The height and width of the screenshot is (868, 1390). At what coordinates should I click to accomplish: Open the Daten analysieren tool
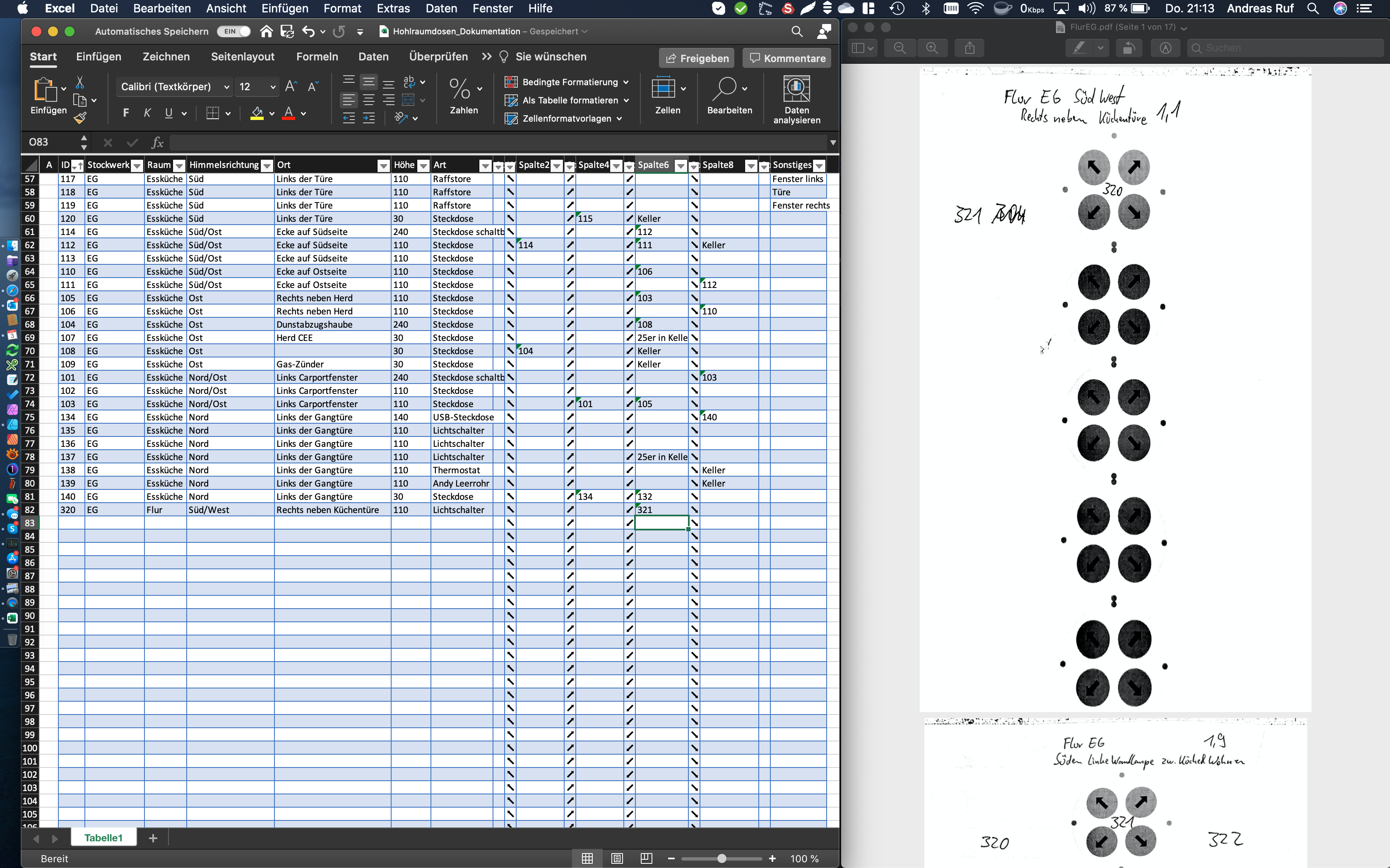(796, 100)
